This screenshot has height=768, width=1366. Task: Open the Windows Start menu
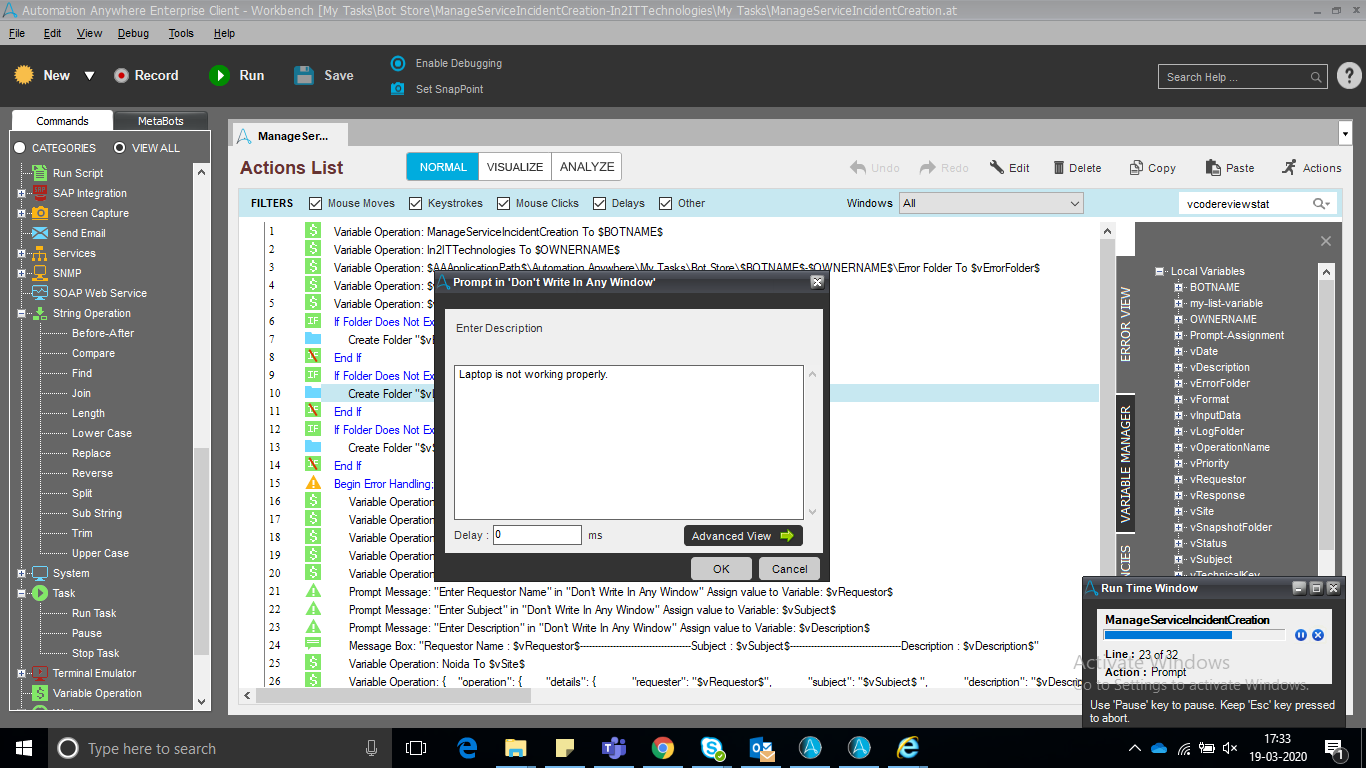click(23, 748)
